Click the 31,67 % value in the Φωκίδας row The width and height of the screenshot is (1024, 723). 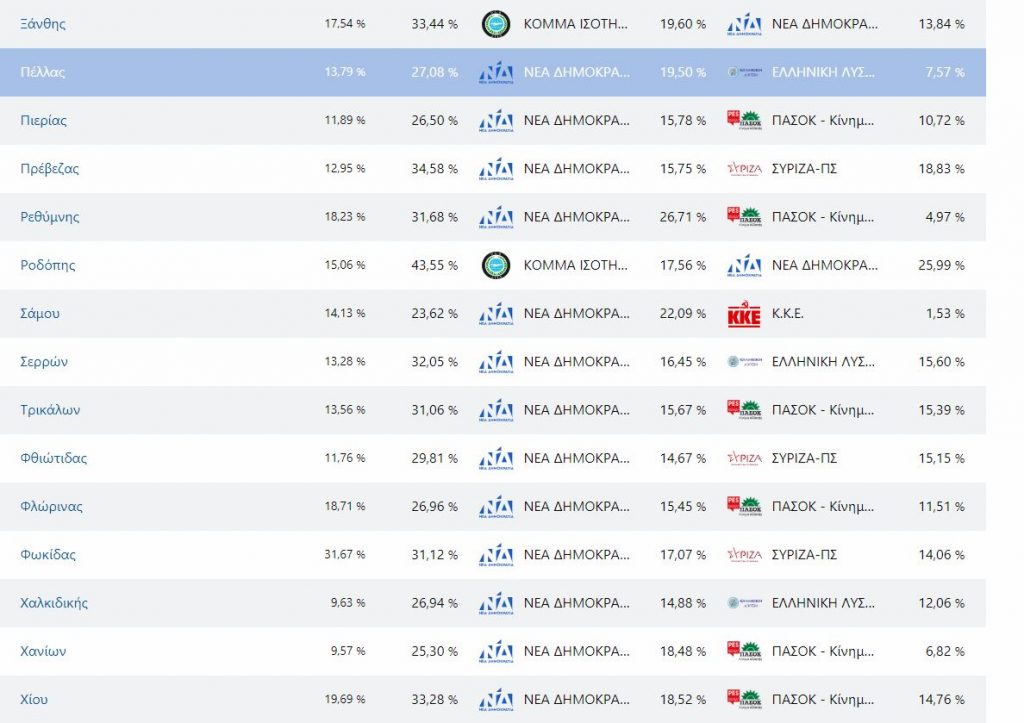[345, 555]
